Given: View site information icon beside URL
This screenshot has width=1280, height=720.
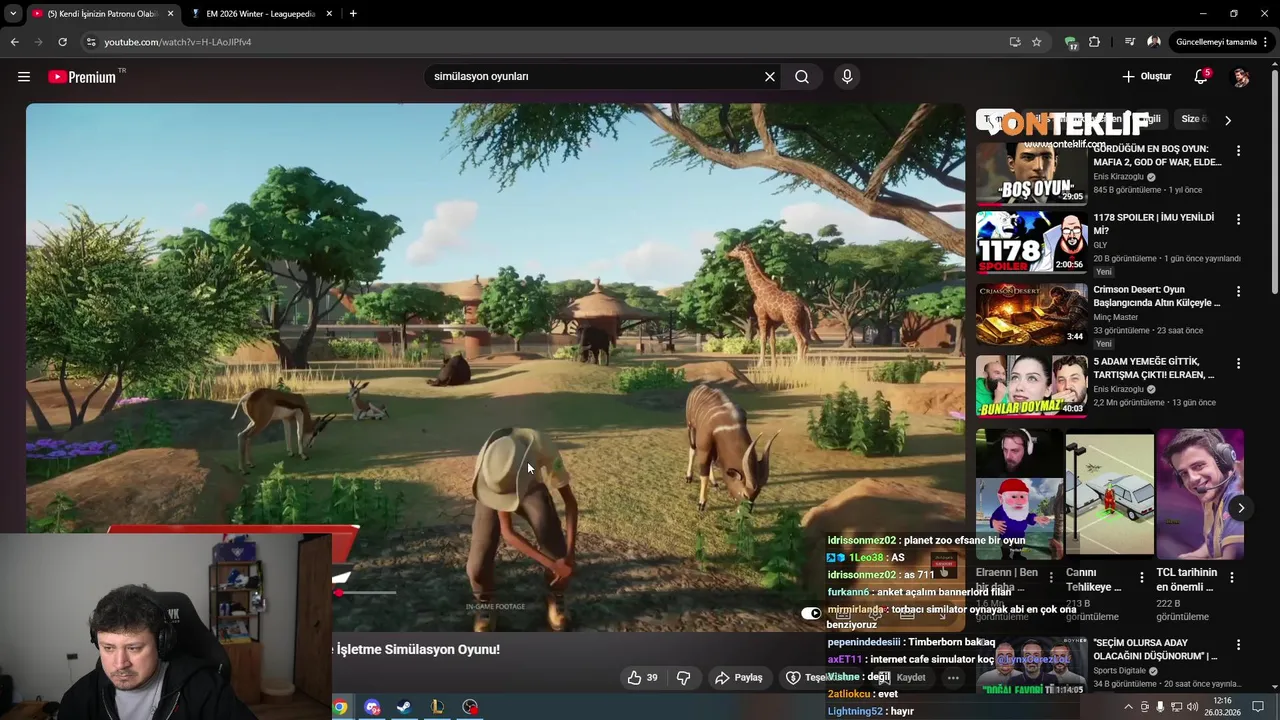Looking at the screenshot, I should [x=91, y=42].
